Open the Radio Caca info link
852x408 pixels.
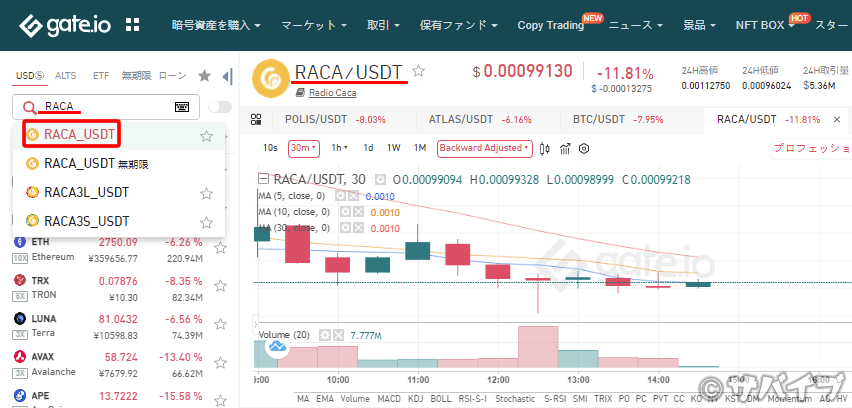pos(333,93)
